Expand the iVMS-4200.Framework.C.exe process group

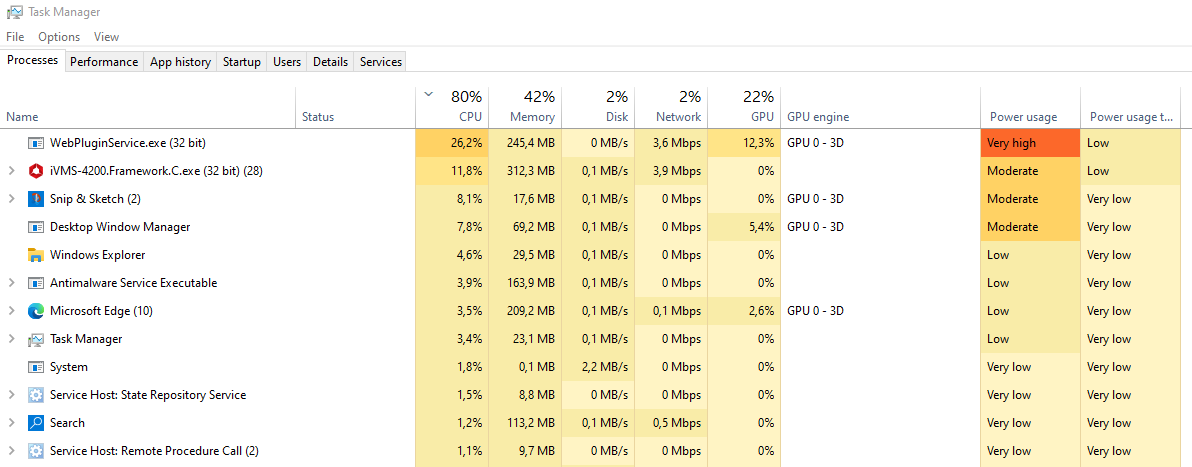[12, 171]
